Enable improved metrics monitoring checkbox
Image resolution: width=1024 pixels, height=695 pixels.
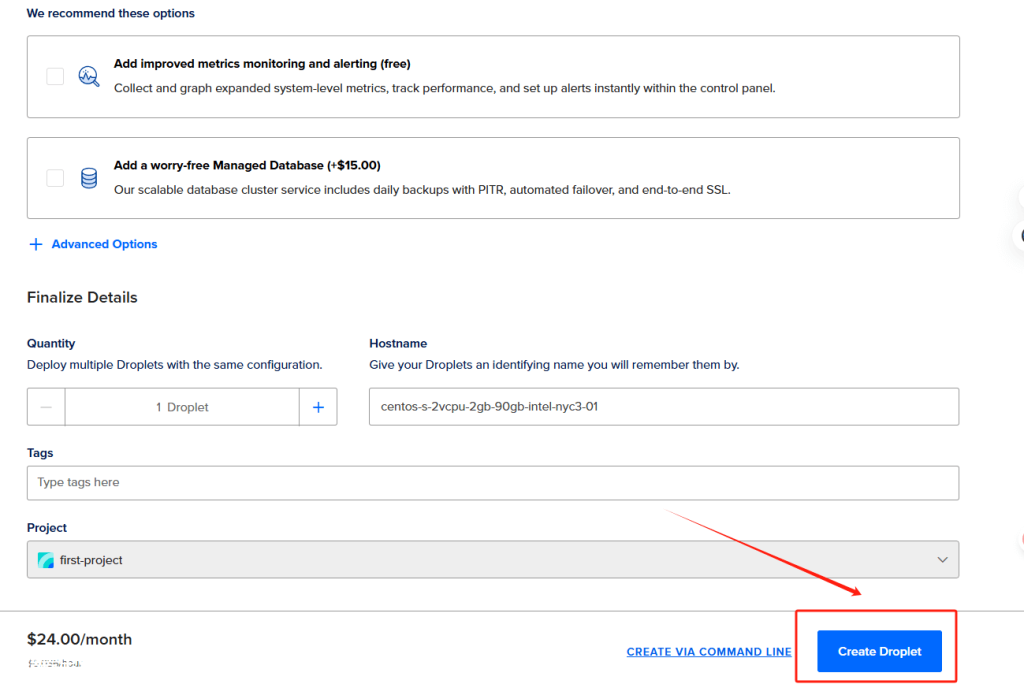pos(56,76)
